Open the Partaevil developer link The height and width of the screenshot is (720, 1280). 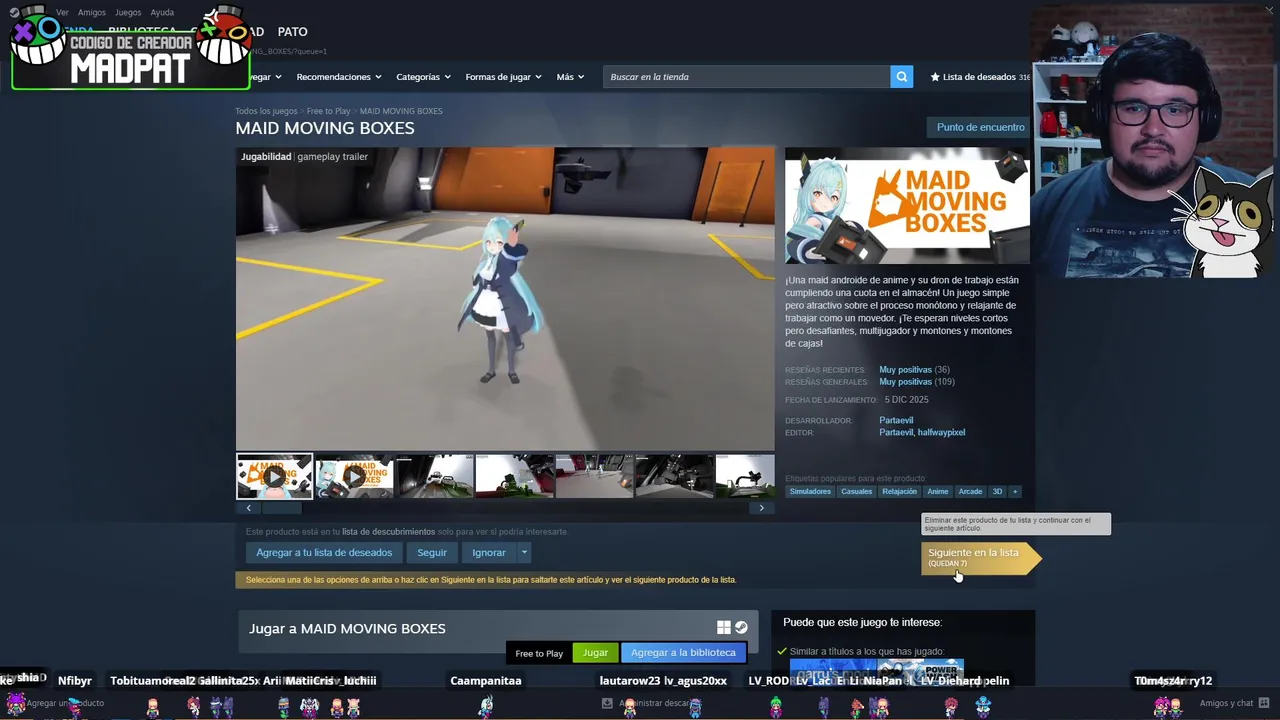pos(896,420)
